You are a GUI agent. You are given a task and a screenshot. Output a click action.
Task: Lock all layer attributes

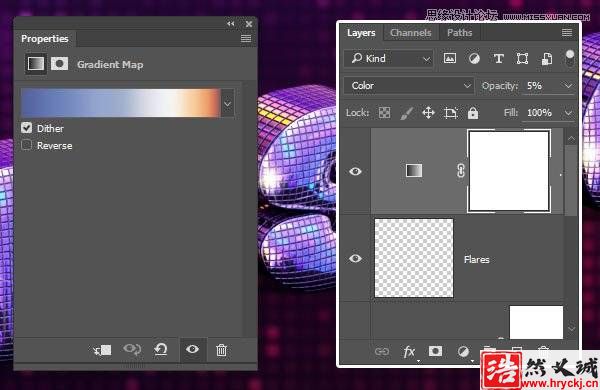[x=473, y=113]
